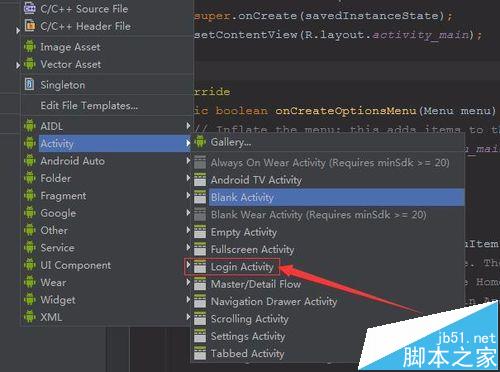
Task: Expand the XML submenu arrow
Action: (188, 316)
